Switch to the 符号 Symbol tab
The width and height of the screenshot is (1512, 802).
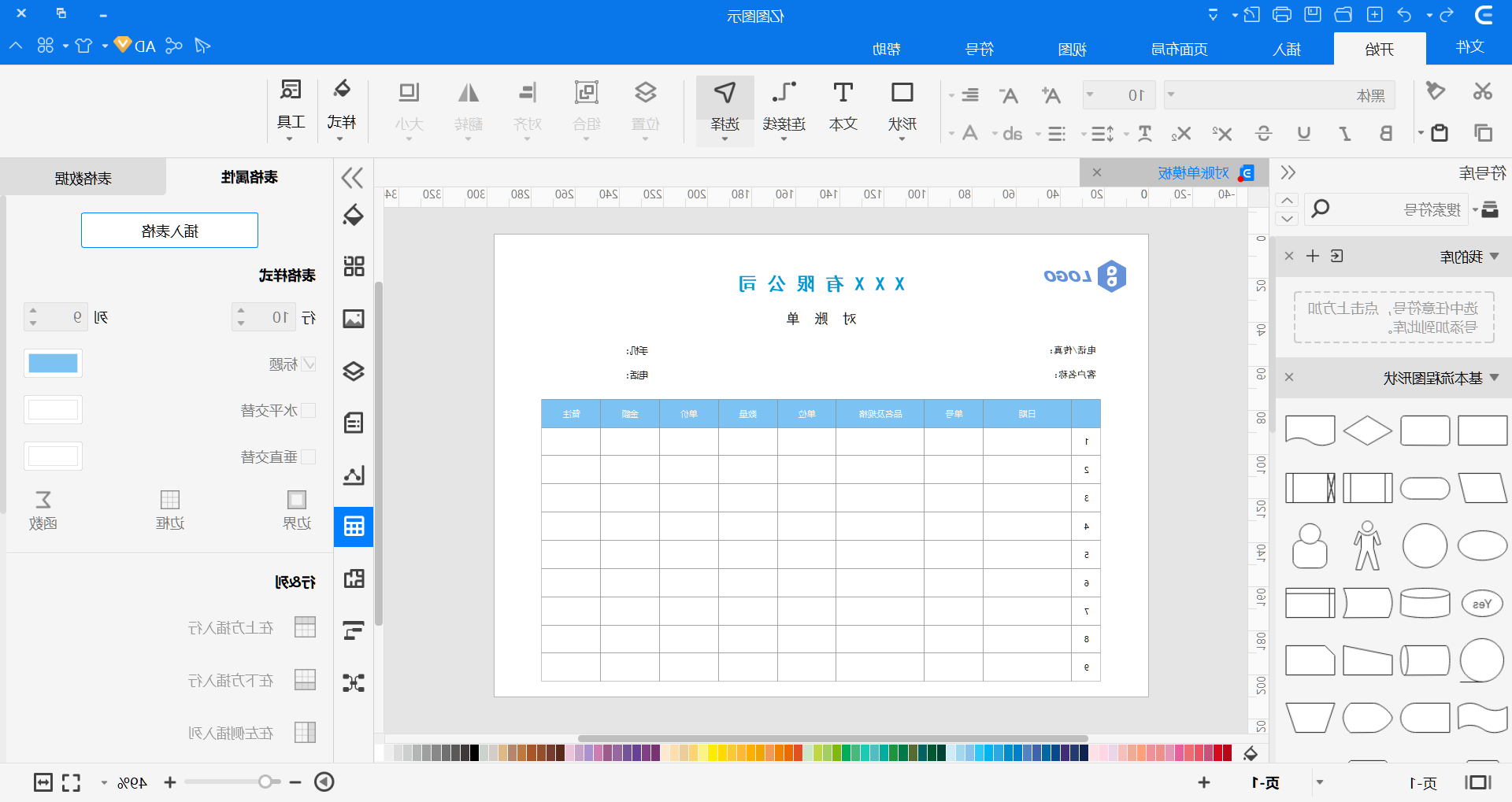pos(980,50)
